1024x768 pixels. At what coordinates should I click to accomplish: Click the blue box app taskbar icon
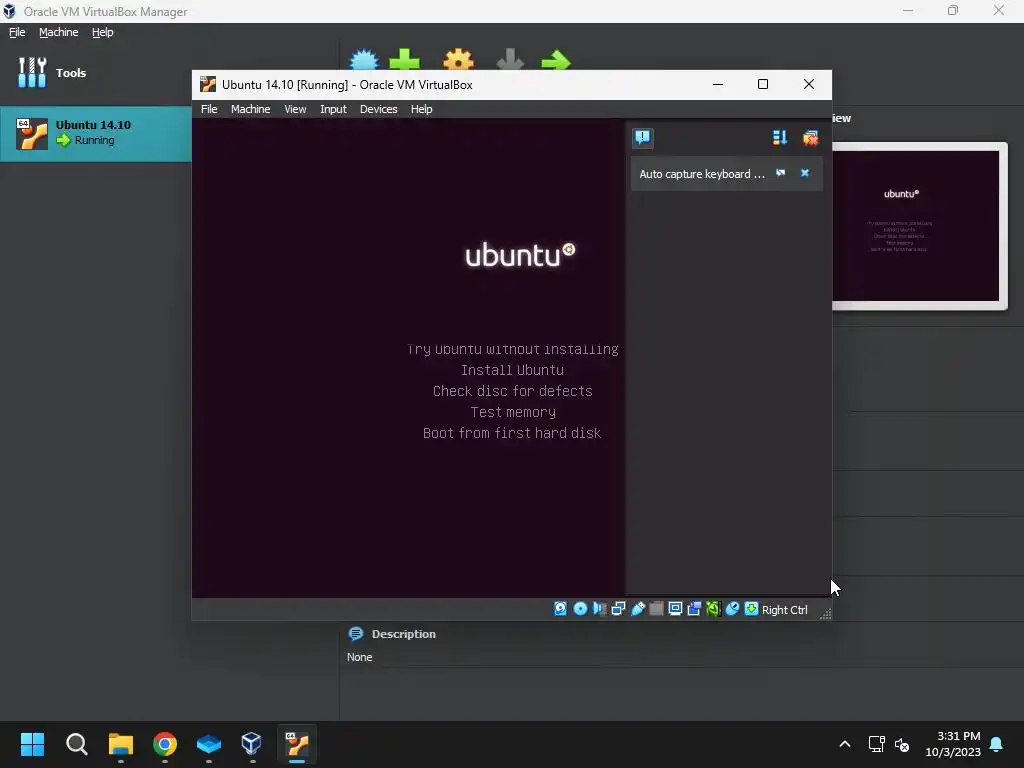208,744
